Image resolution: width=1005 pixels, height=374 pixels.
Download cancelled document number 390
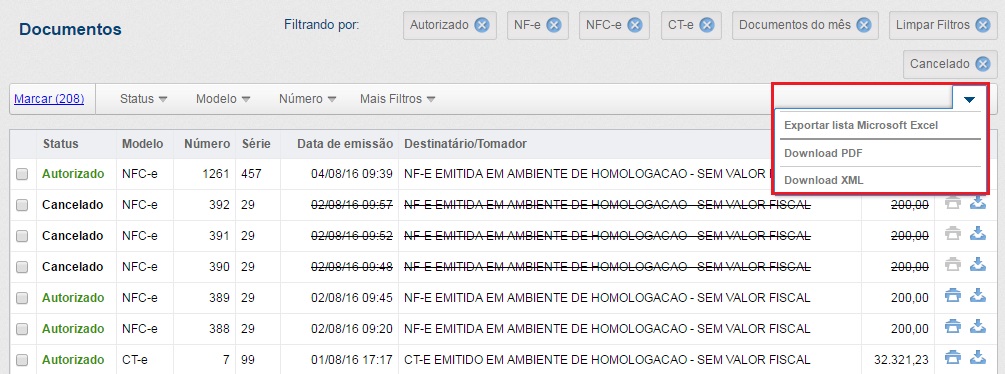(977, 265)
